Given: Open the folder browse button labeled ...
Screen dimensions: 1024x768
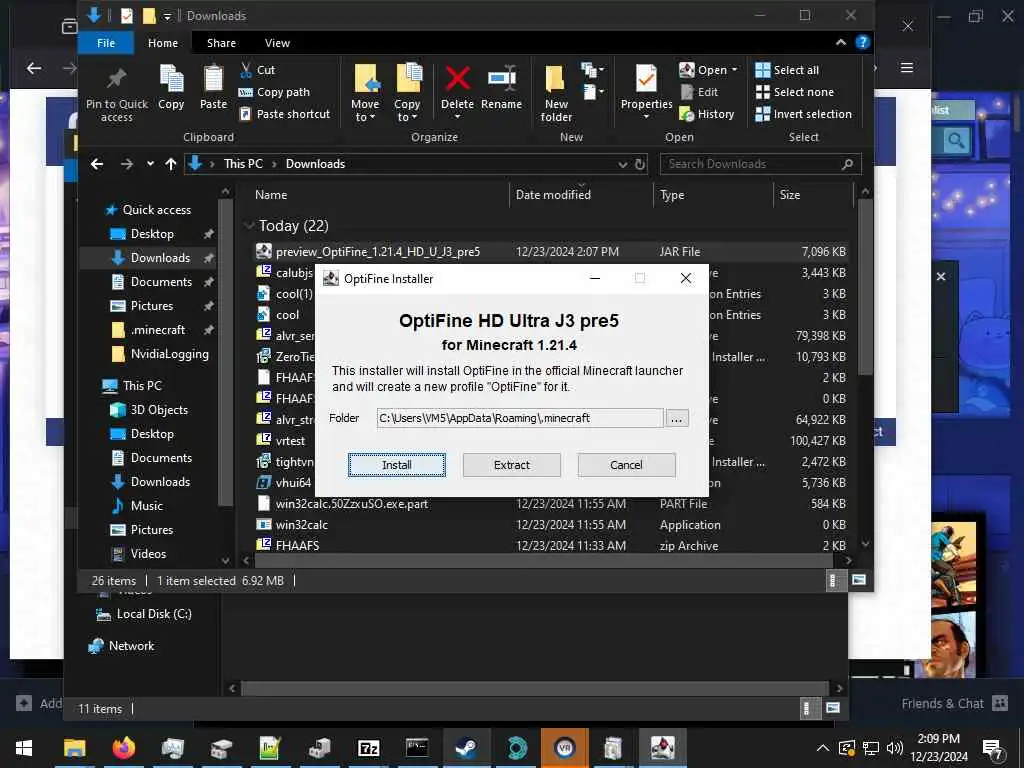Looking at the screenshot, I should 677,418.
